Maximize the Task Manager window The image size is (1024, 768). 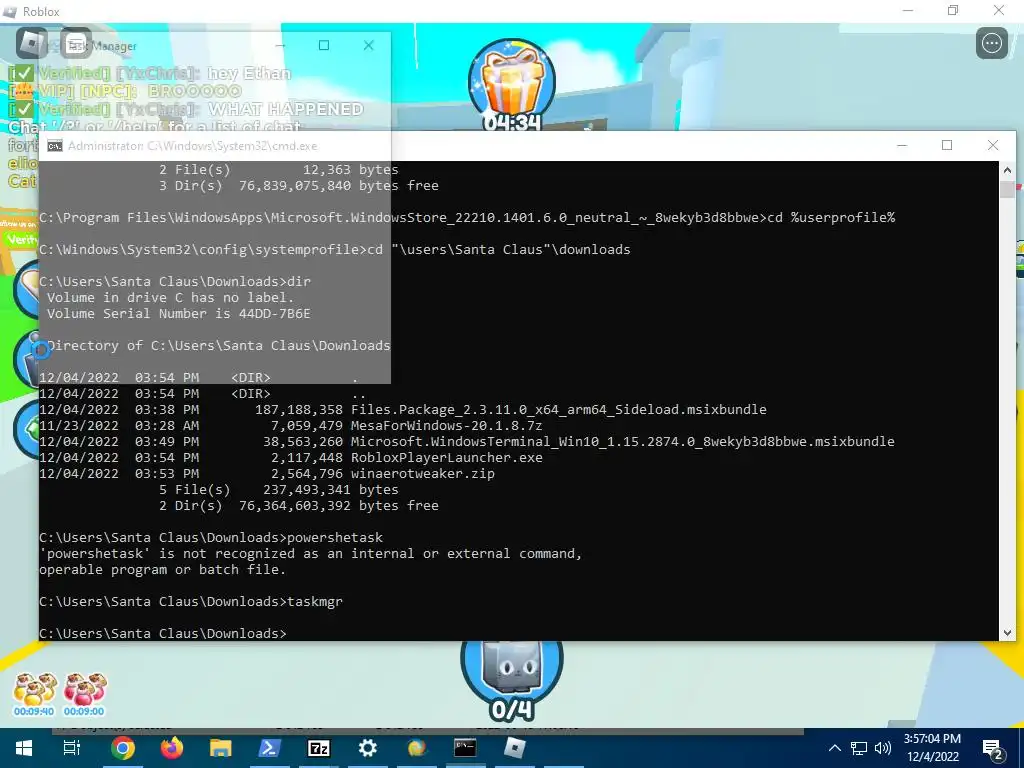click(x=324, y=45)
